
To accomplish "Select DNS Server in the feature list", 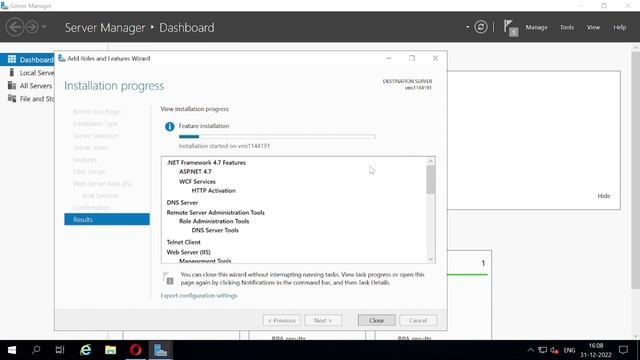I will tap(182, 202).
